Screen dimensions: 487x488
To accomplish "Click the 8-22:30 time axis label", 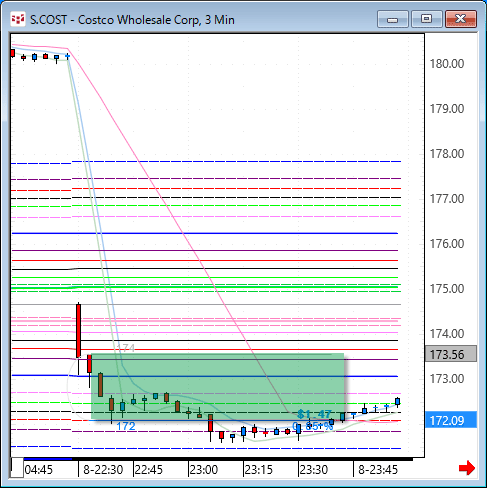I will (103, 470).
